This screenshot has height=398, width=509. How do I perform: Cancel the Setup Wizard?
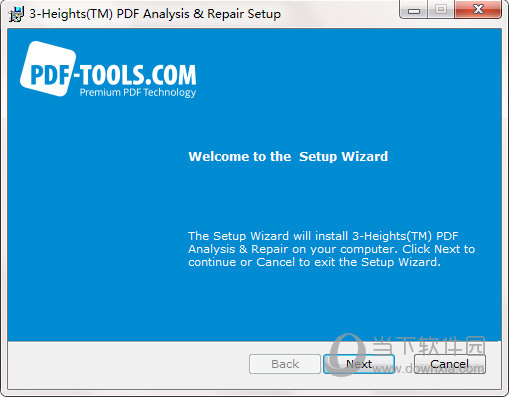449,364
